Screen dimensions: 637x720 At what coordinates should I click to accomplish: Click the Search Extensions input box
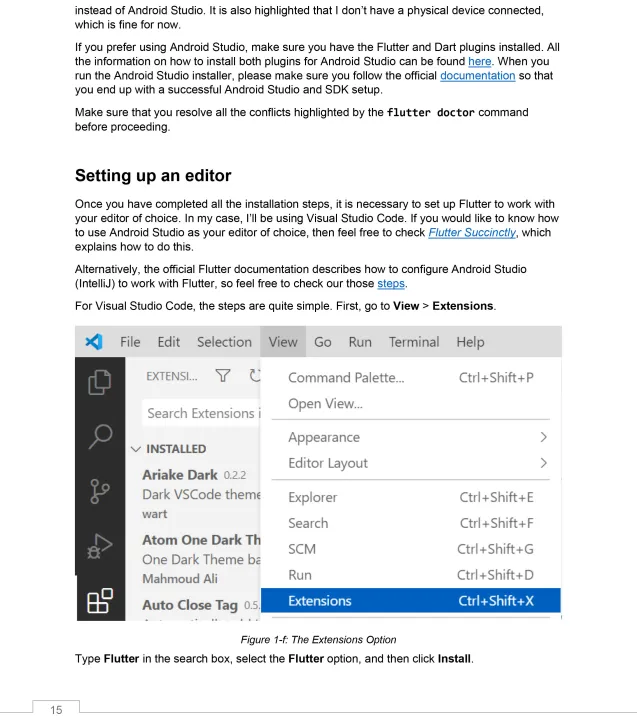pos(202,413)
